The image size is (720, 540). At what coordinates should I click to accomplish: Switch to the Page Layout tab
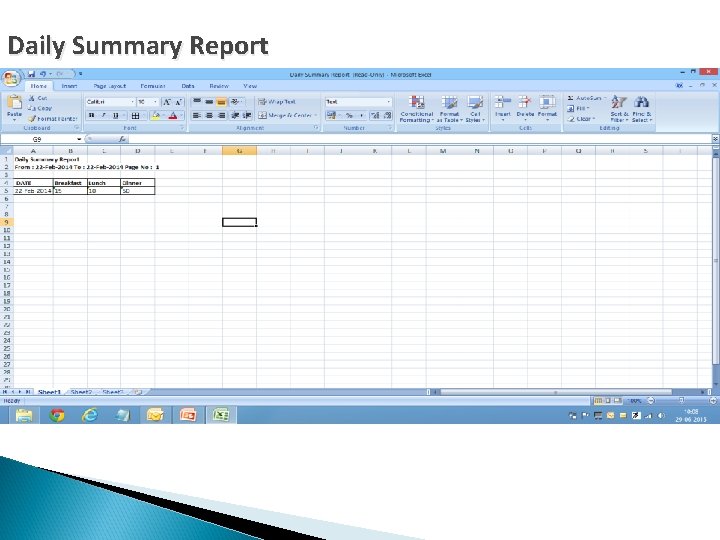click(109, 86)
